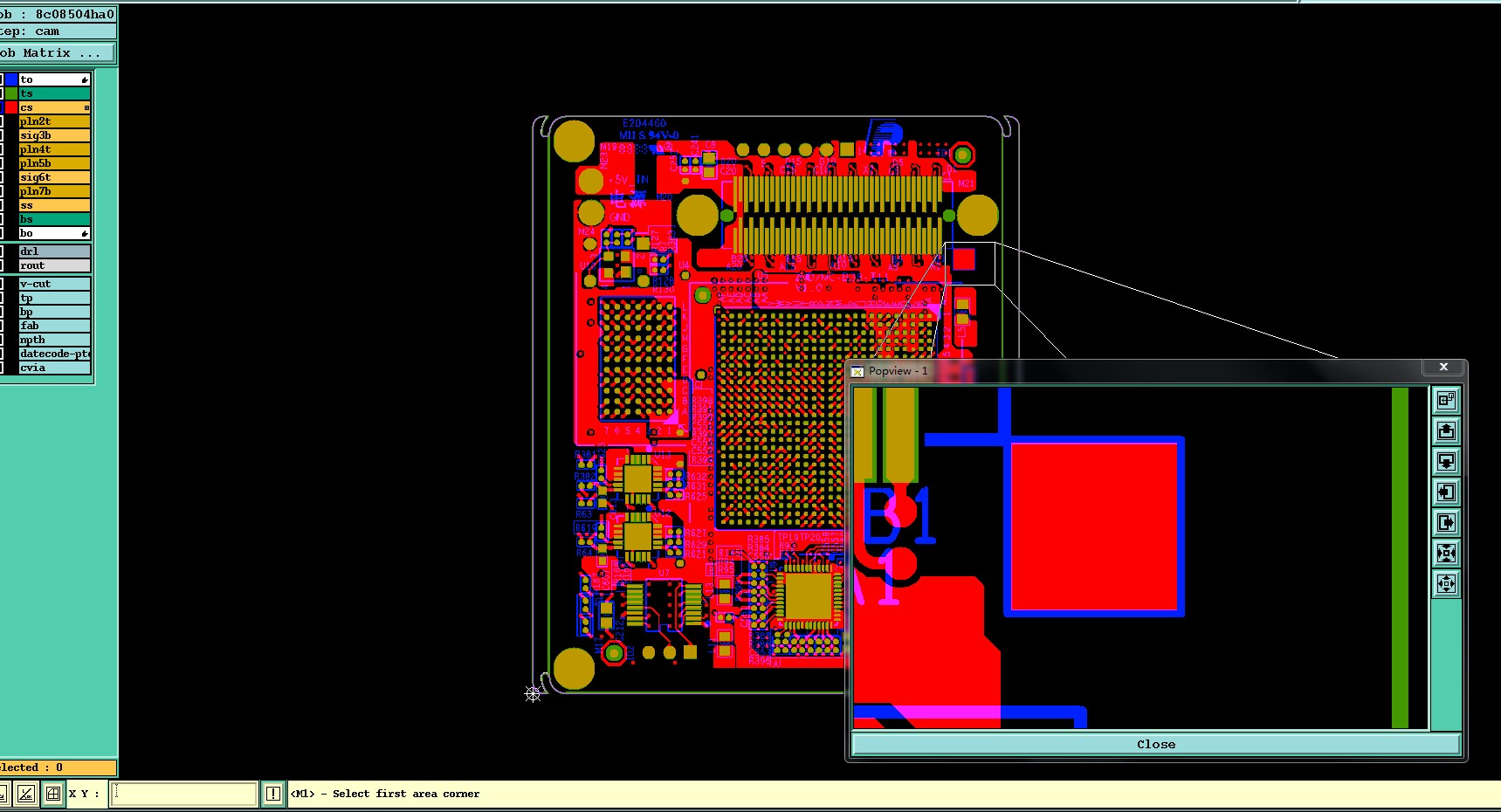Select the 'rout' layer name
1501x812 pixels.
54,265
